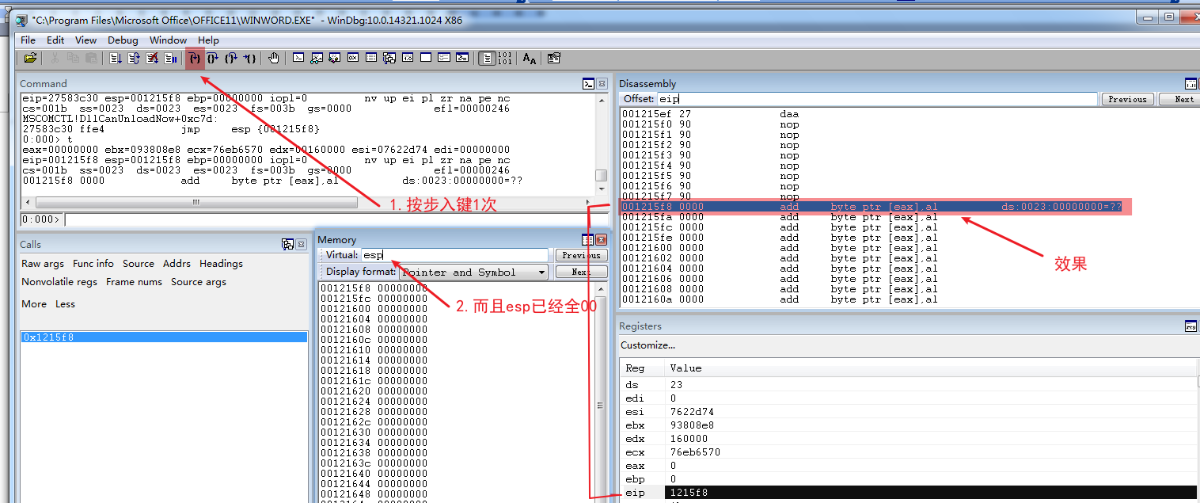Toggle Source mode on toolbar button
The image size is (1200, 503).
(487, 58)
